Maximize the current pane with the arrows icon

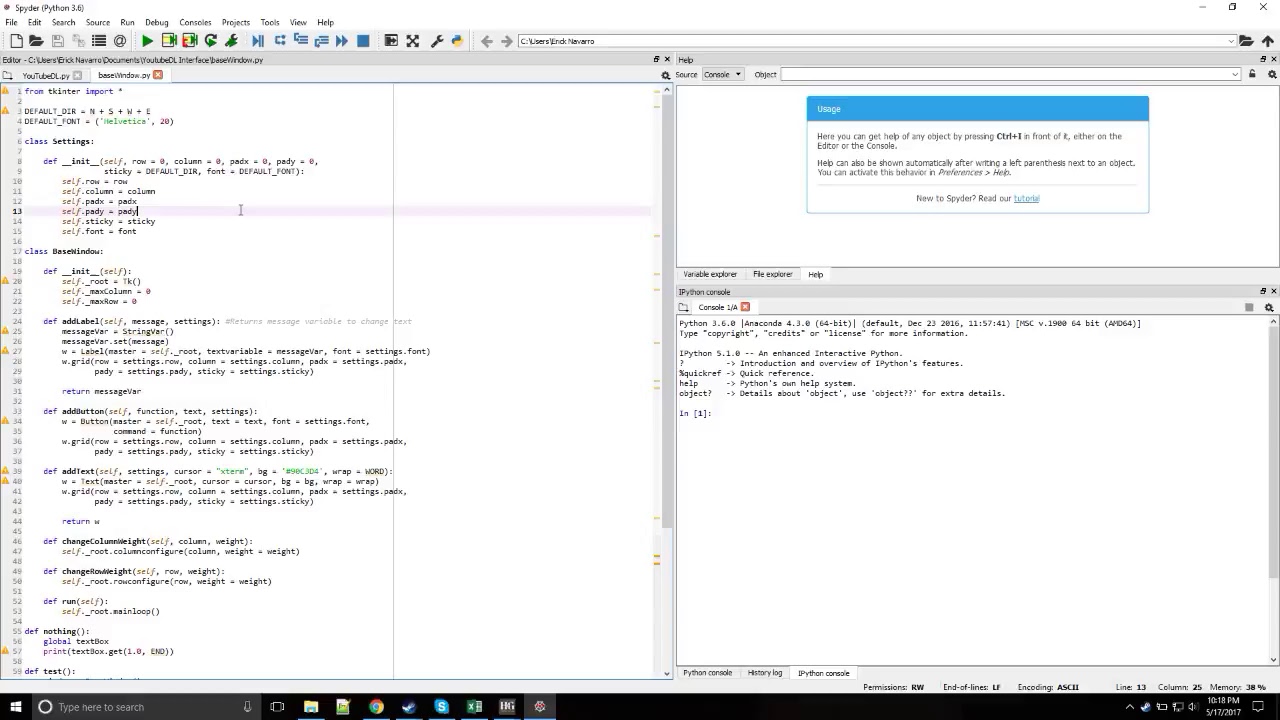412,41
